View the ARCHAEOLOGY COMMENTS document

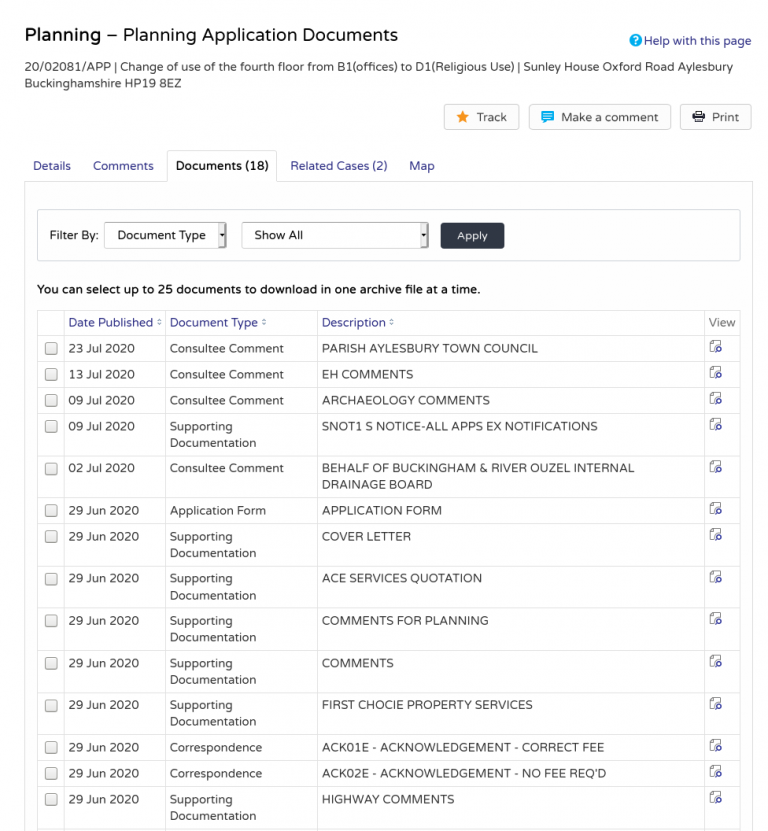715,398
